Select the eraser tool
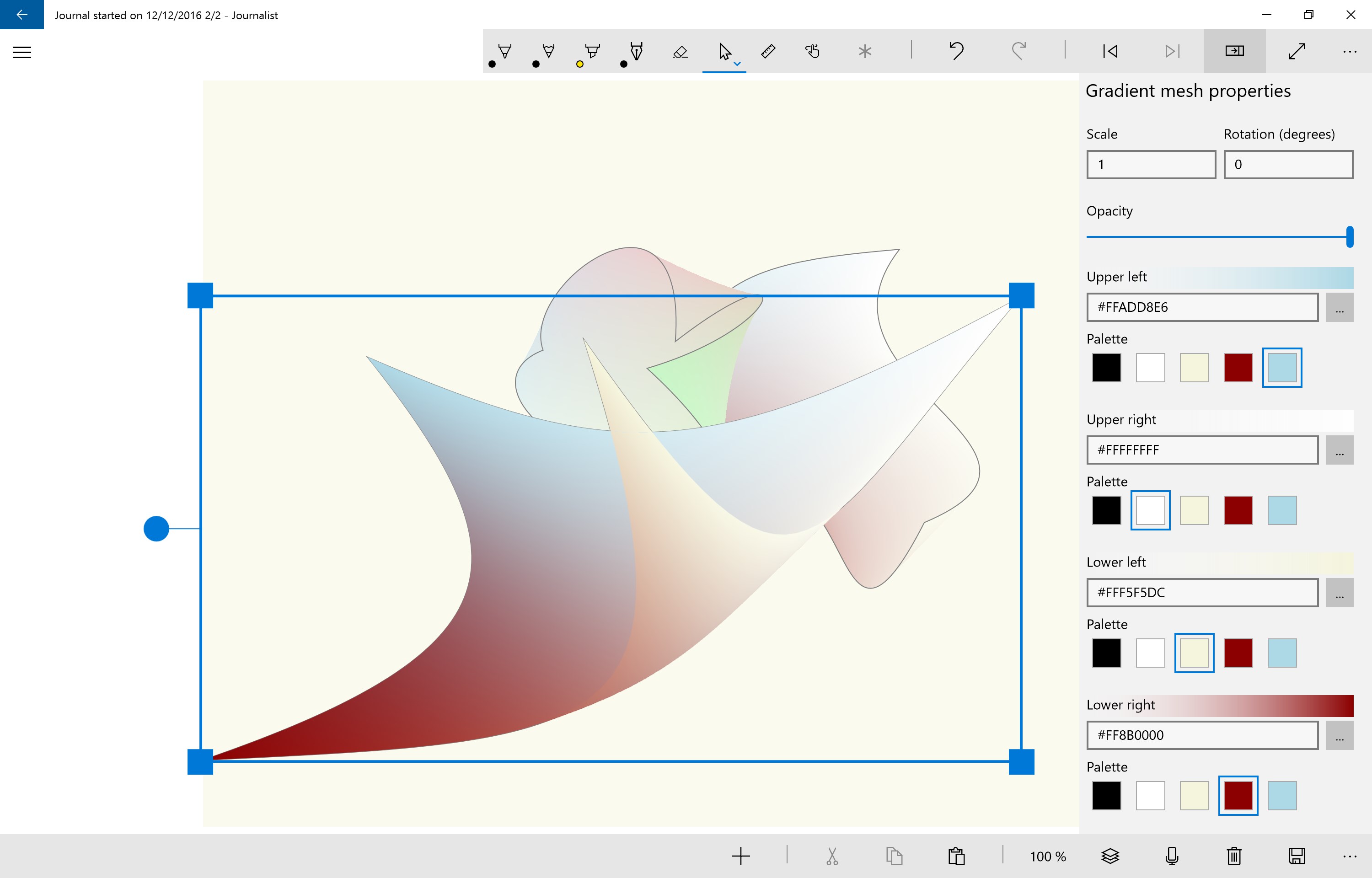This screenshot has width=1372, height=878. click(680, 52)
